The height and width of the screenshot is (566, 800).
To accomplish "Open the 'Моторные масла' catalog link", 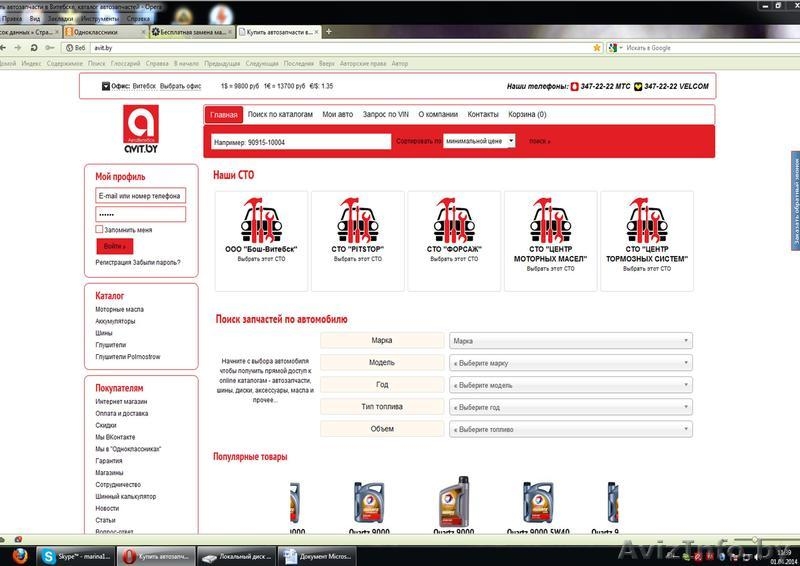I will (x=119, y=310).
